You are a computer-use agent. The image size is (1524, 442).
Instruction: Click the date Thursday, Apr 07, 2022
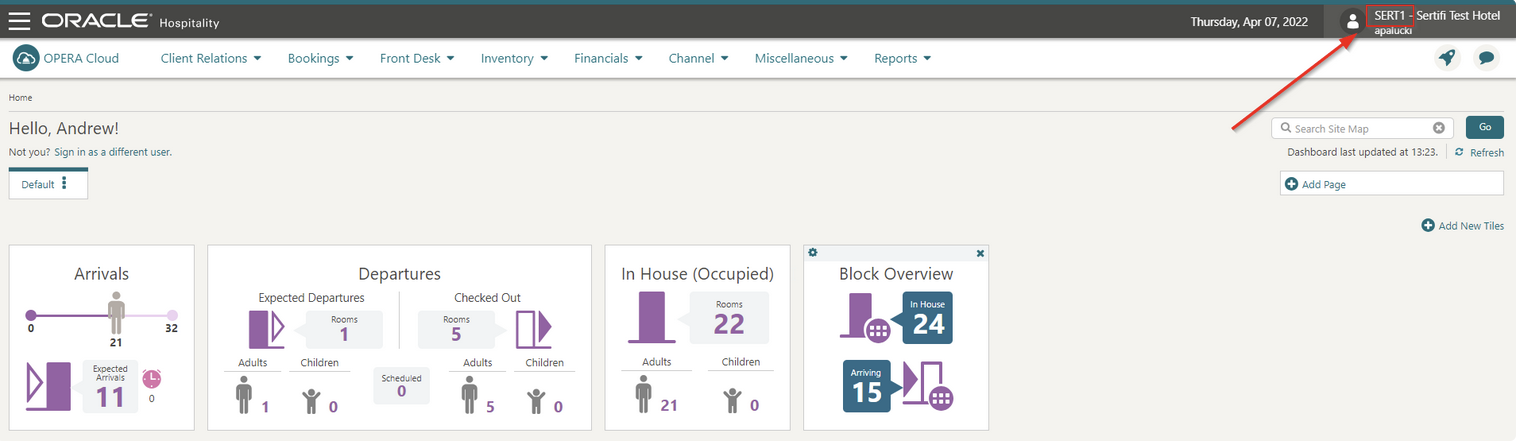tap(1249, 22)
